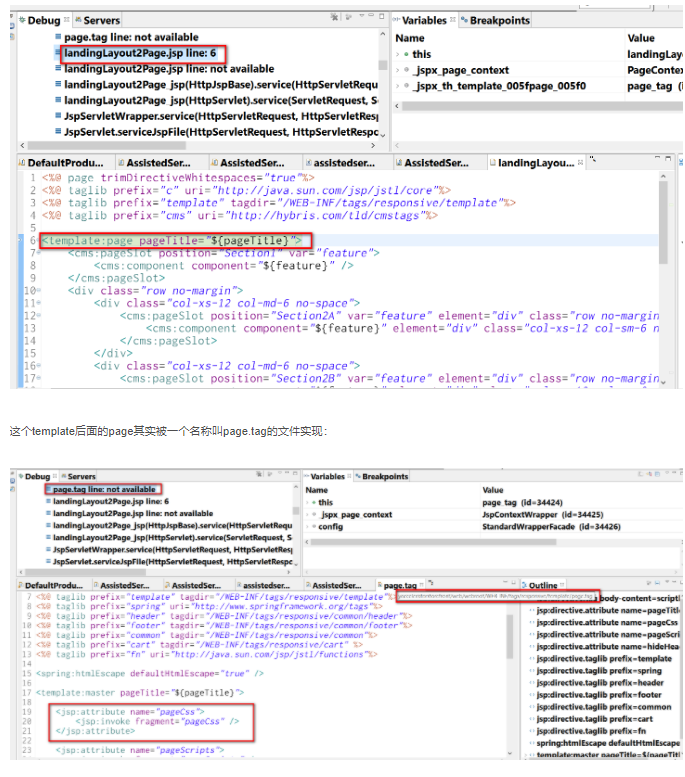Open Servers tab in second Eclipse screenshot

pos(78,476)
